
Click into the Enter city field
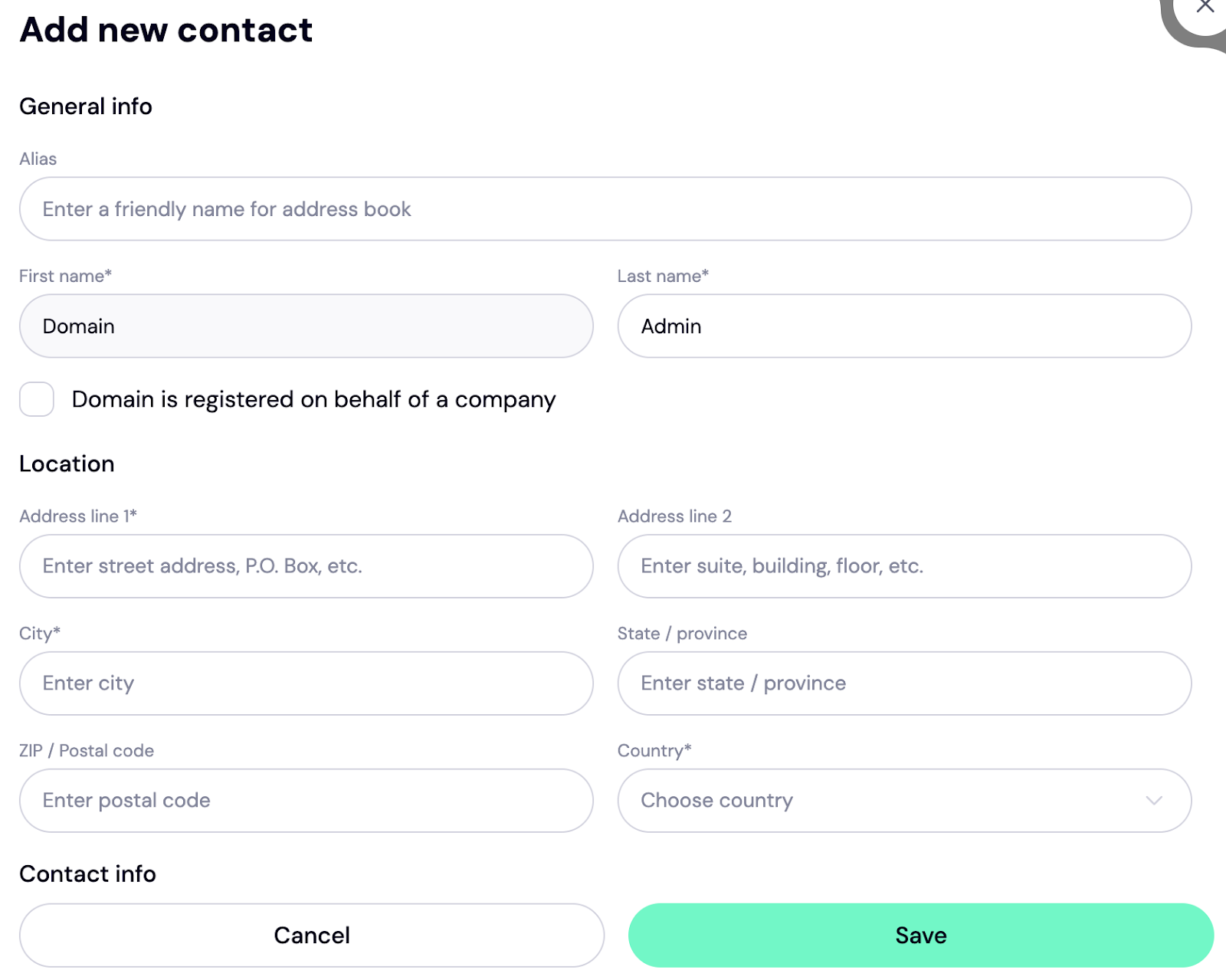[306, 683]
